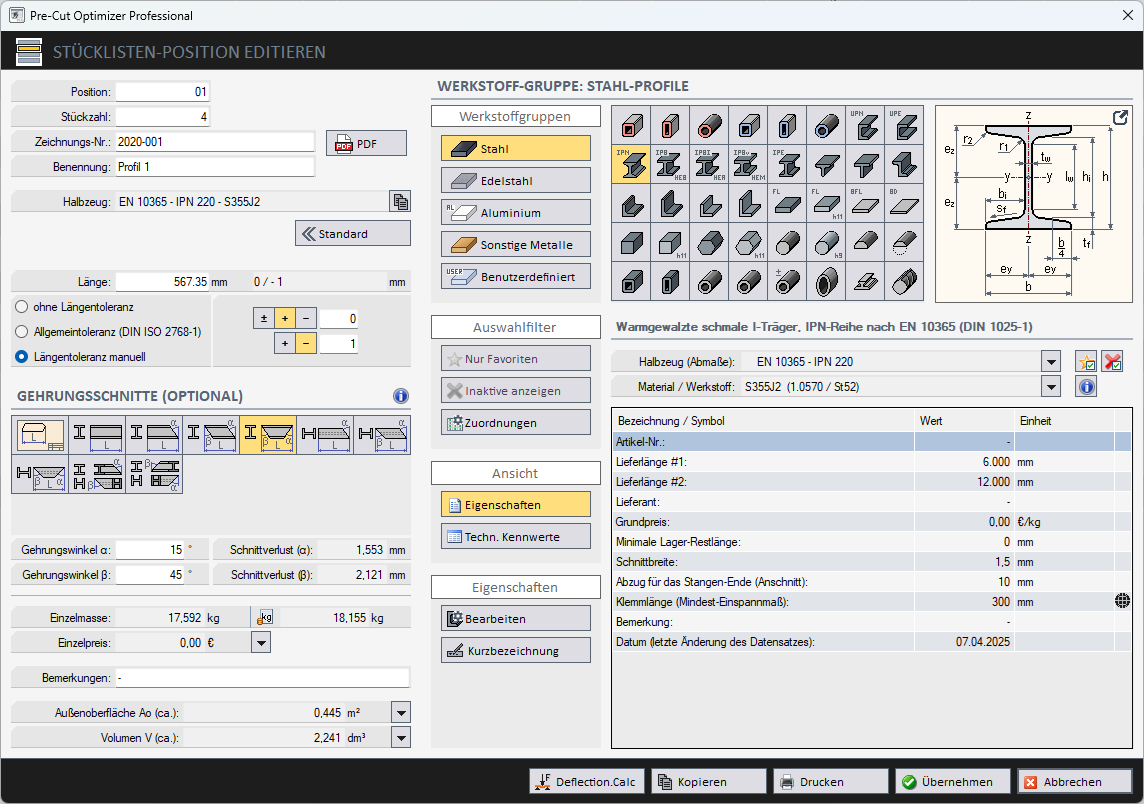Open the drawing via the PDF icon
The height and width of the screenshot is (804, 1144).
click(365, 142)
